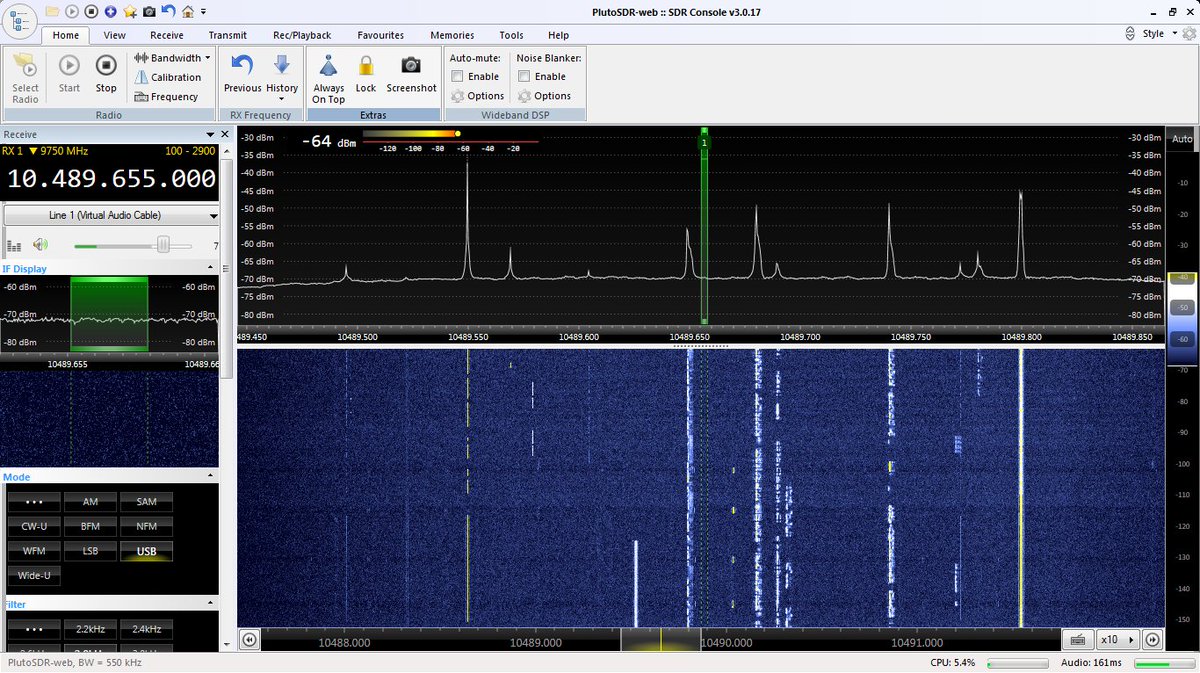Open the 9750 MHz converter dropdown

pos(58,151)
